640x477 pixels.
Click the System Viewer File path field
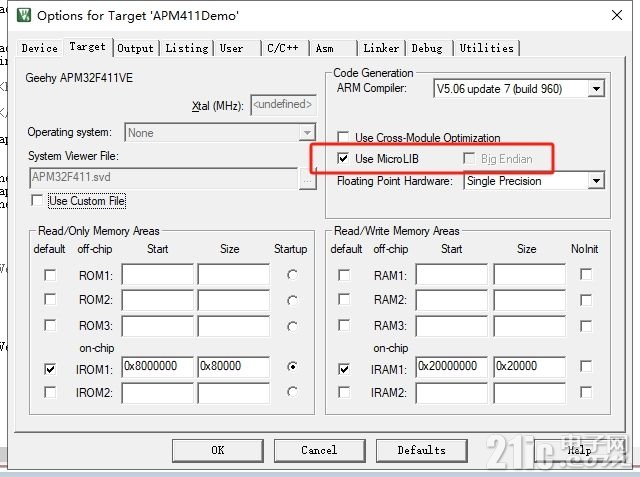pyautogui.click(x=164, y=178)
